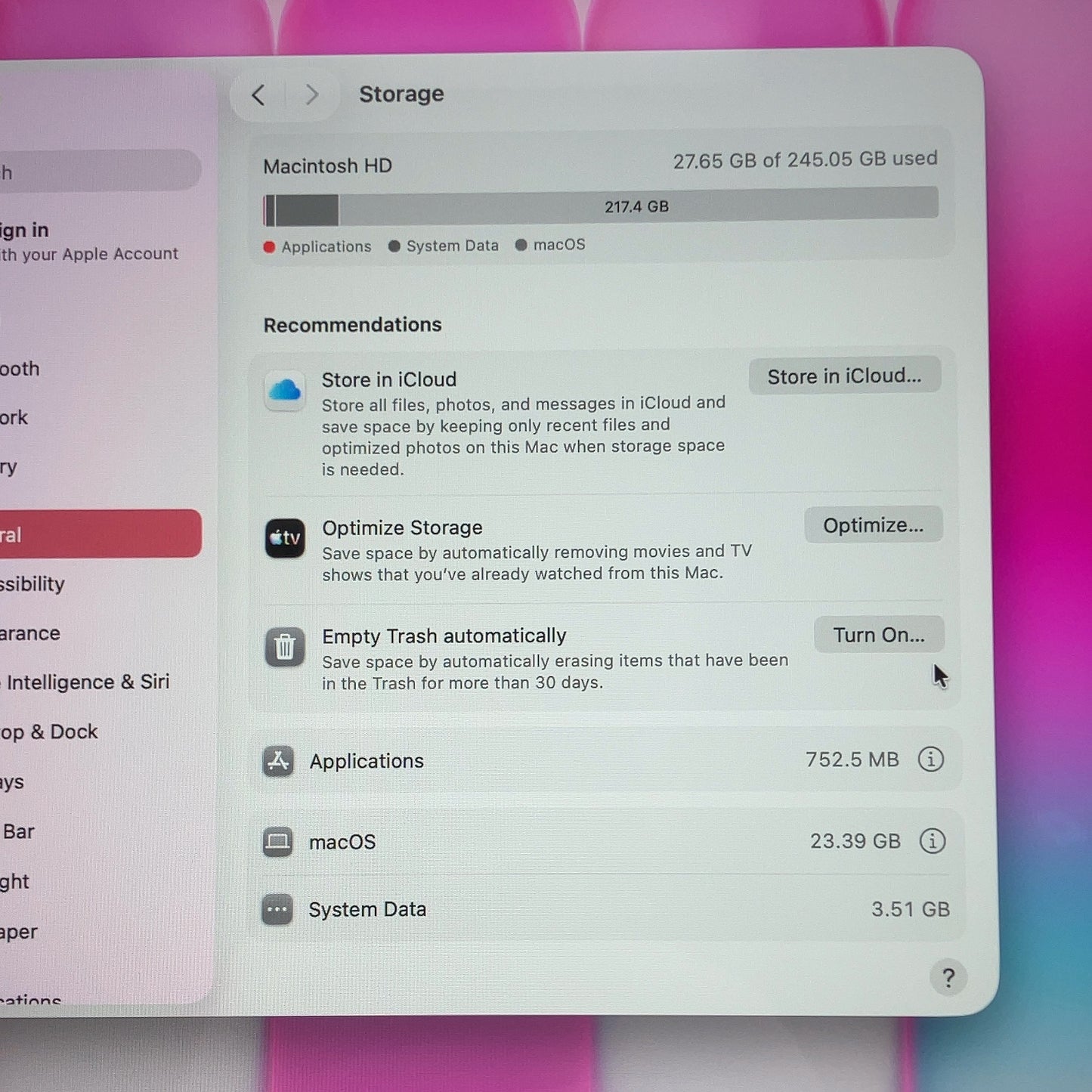1092x1092 pixels.
Task: Click the System Data ellipsis icon
Action: pyautogui.click(x=277, y=910)
